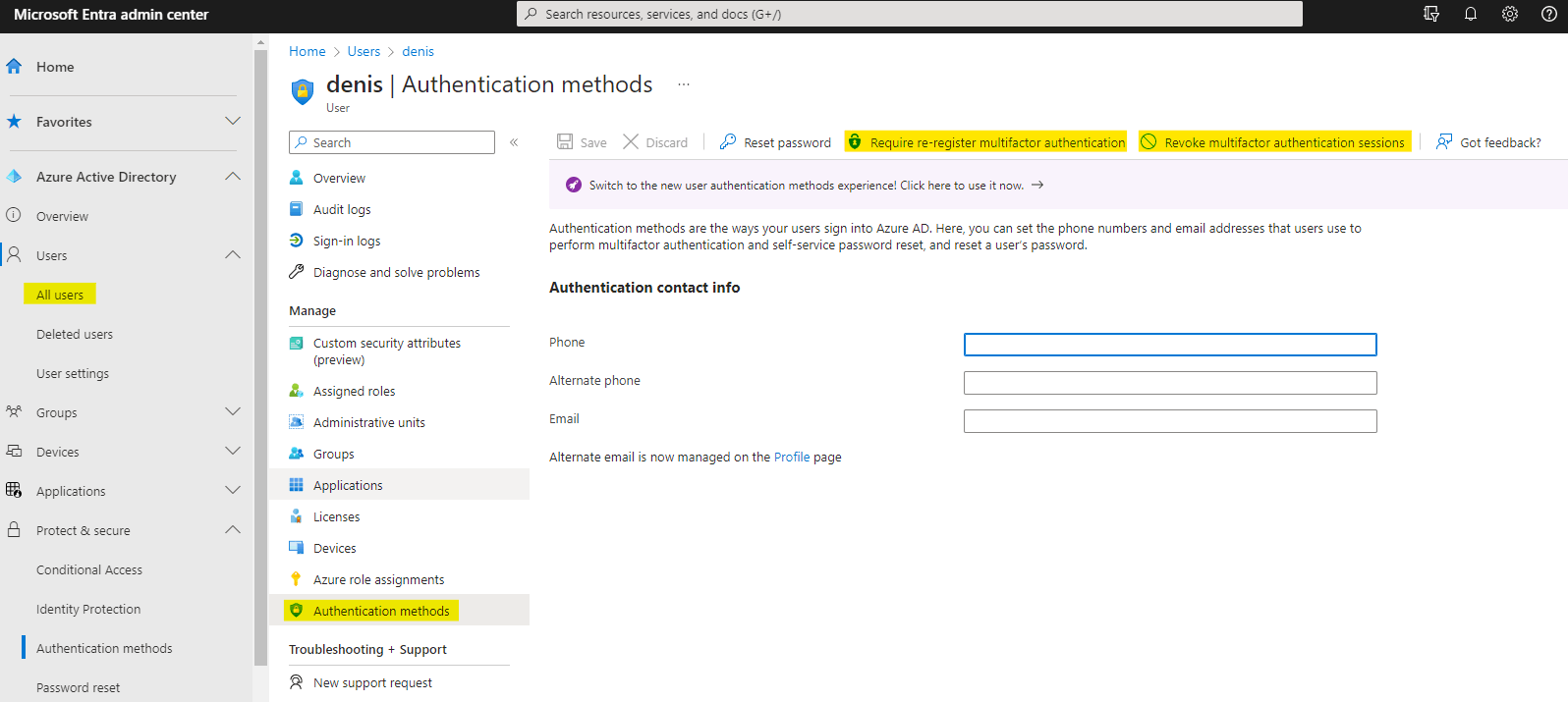Click the Users person icon in left nav

pyautogui.click(x=14, y=254)
